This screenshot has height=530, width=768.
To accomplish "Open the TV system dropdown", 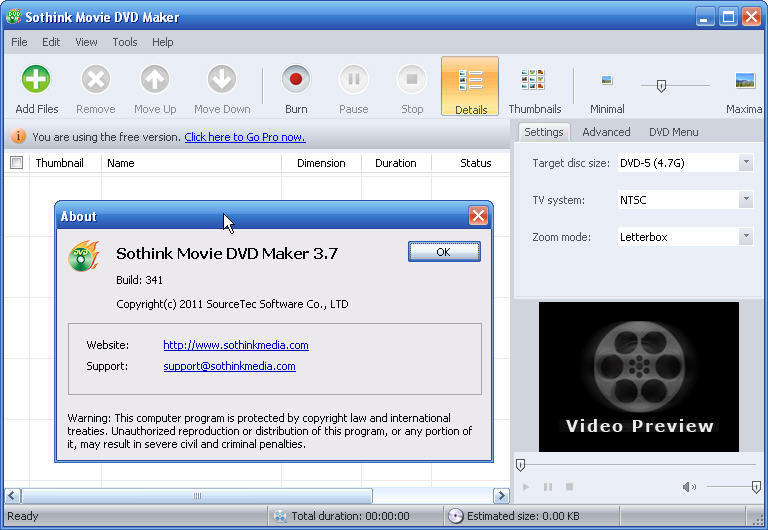I will pyautogui.click(x=745, y=200).
